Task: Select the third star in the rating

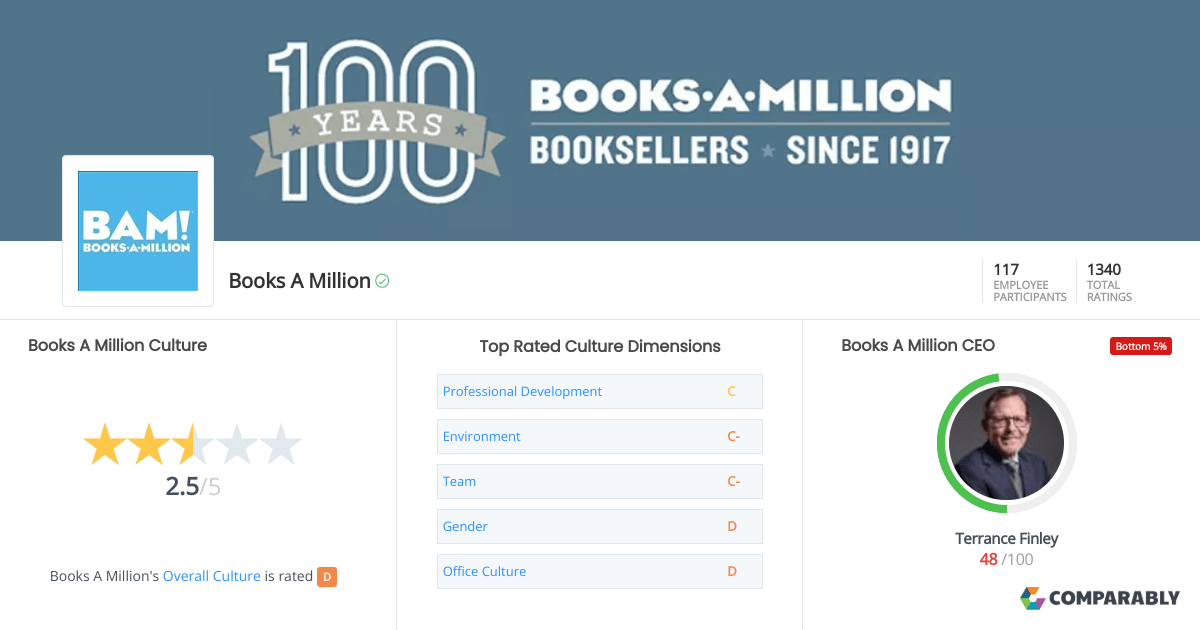Action: (x=192, y=443)
